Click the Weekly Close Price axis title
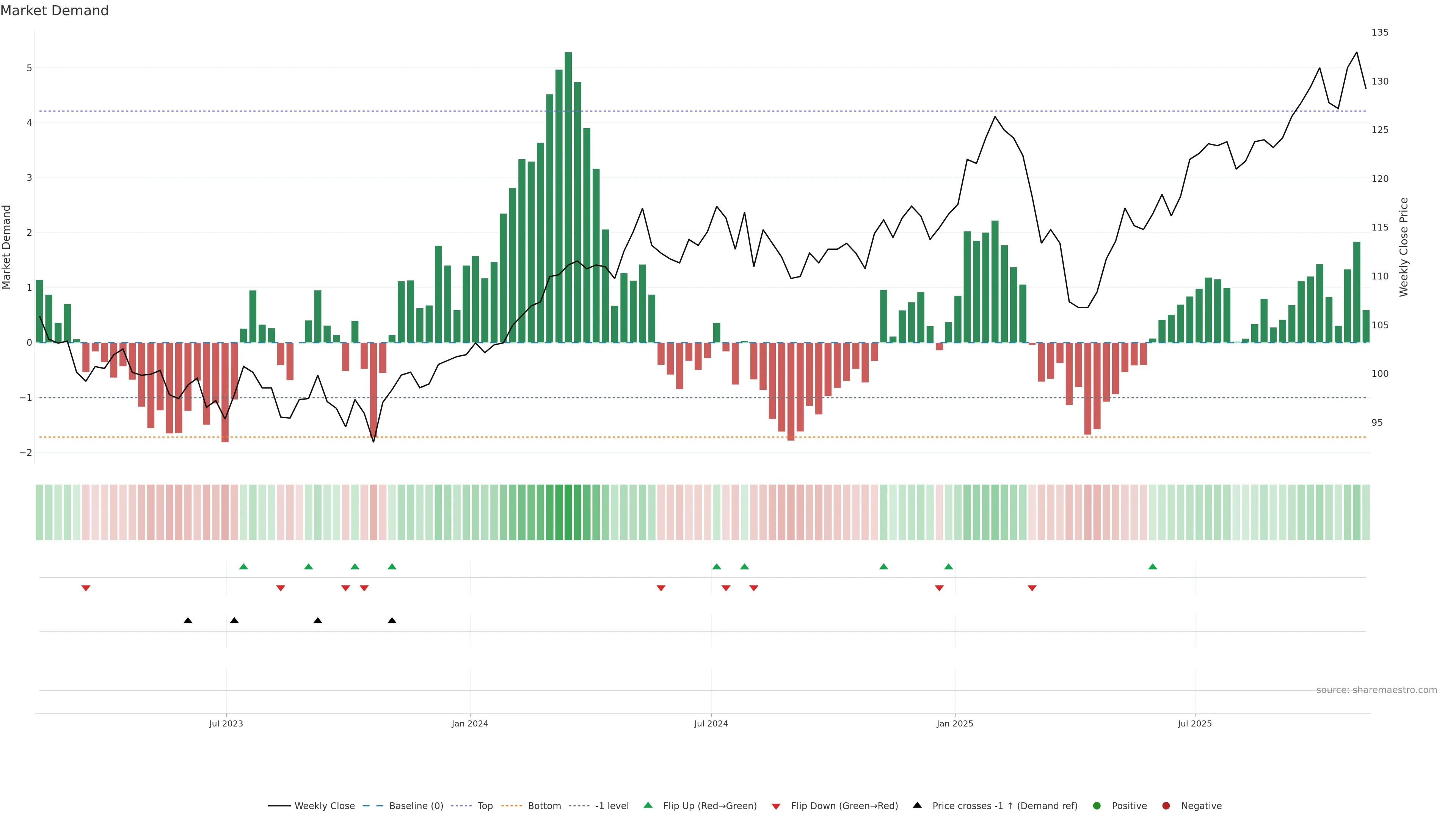This screenshot has width=1456, height=819. click(x=1403, y=247)
